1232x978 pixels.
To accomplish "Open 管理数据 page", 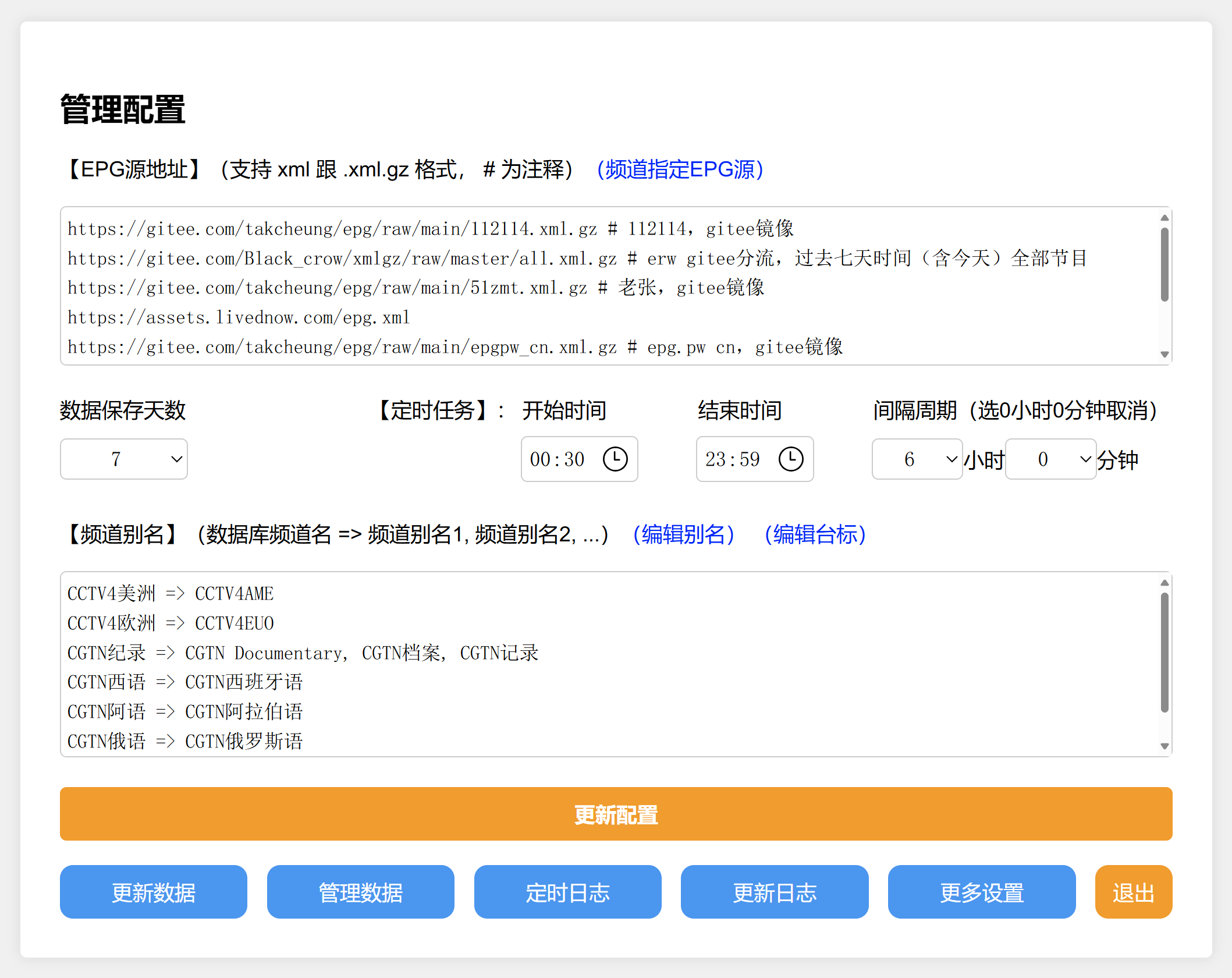I will (361, 892).
